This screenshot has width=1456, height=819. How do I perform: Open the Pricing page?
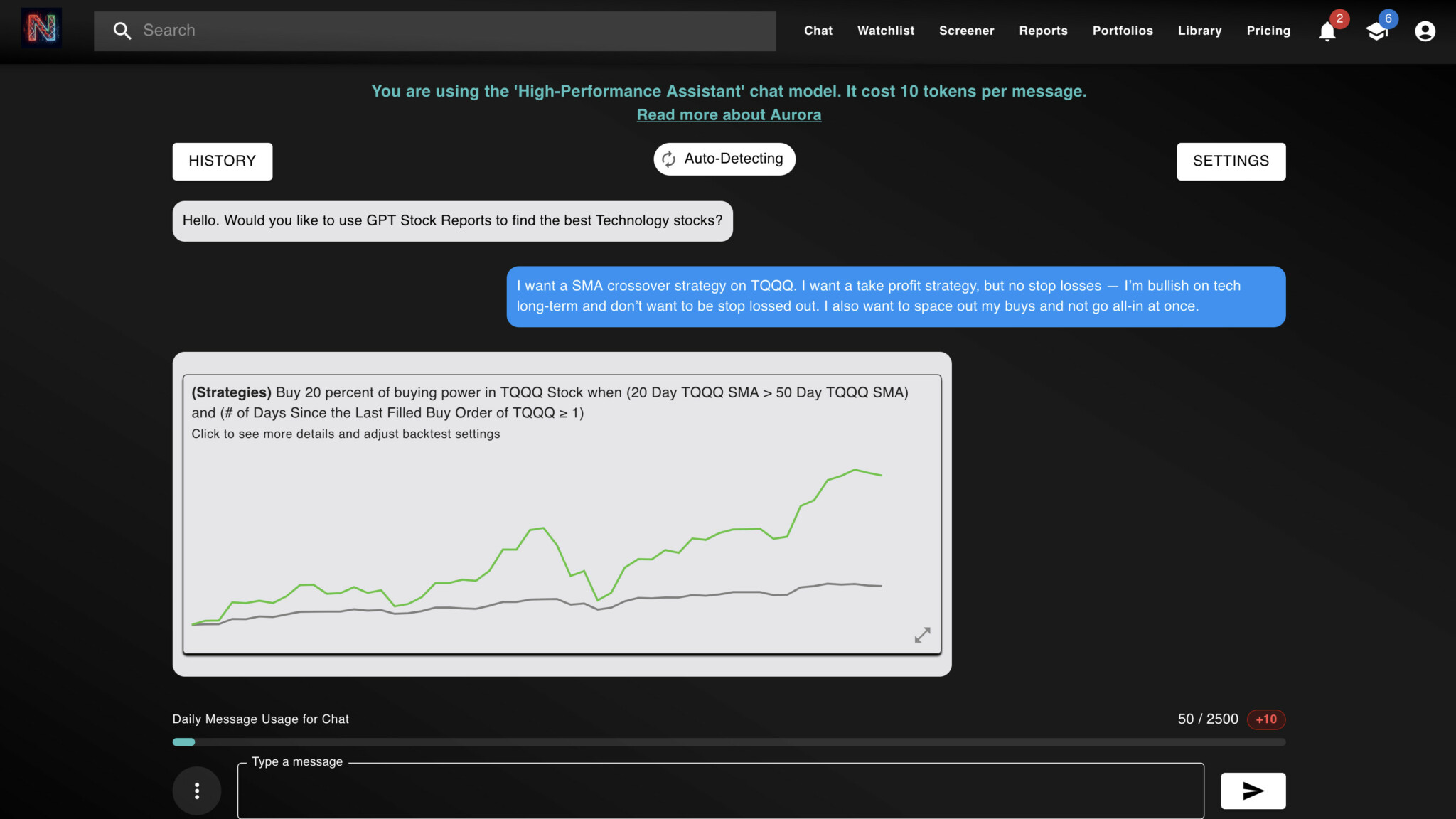coord(1268,31)
